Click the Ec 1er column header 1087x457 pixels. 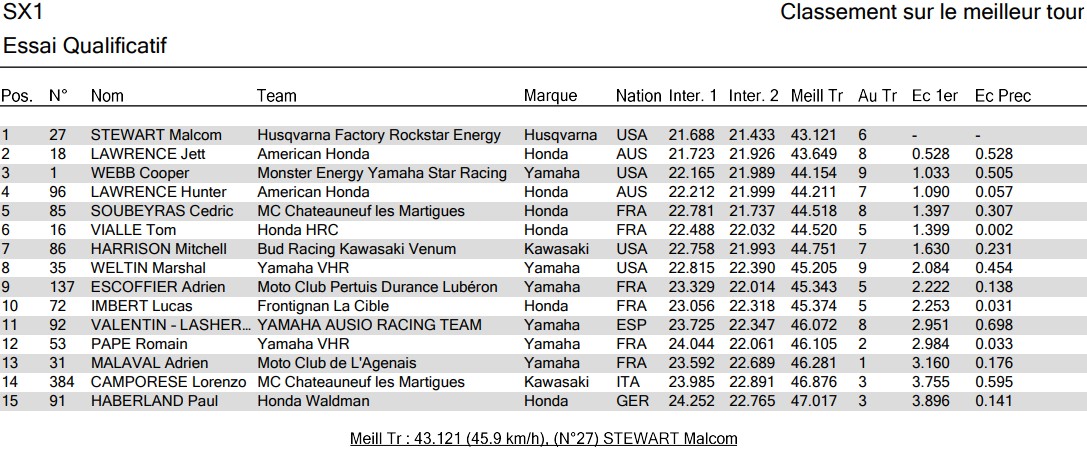click(x=934, y=96)
